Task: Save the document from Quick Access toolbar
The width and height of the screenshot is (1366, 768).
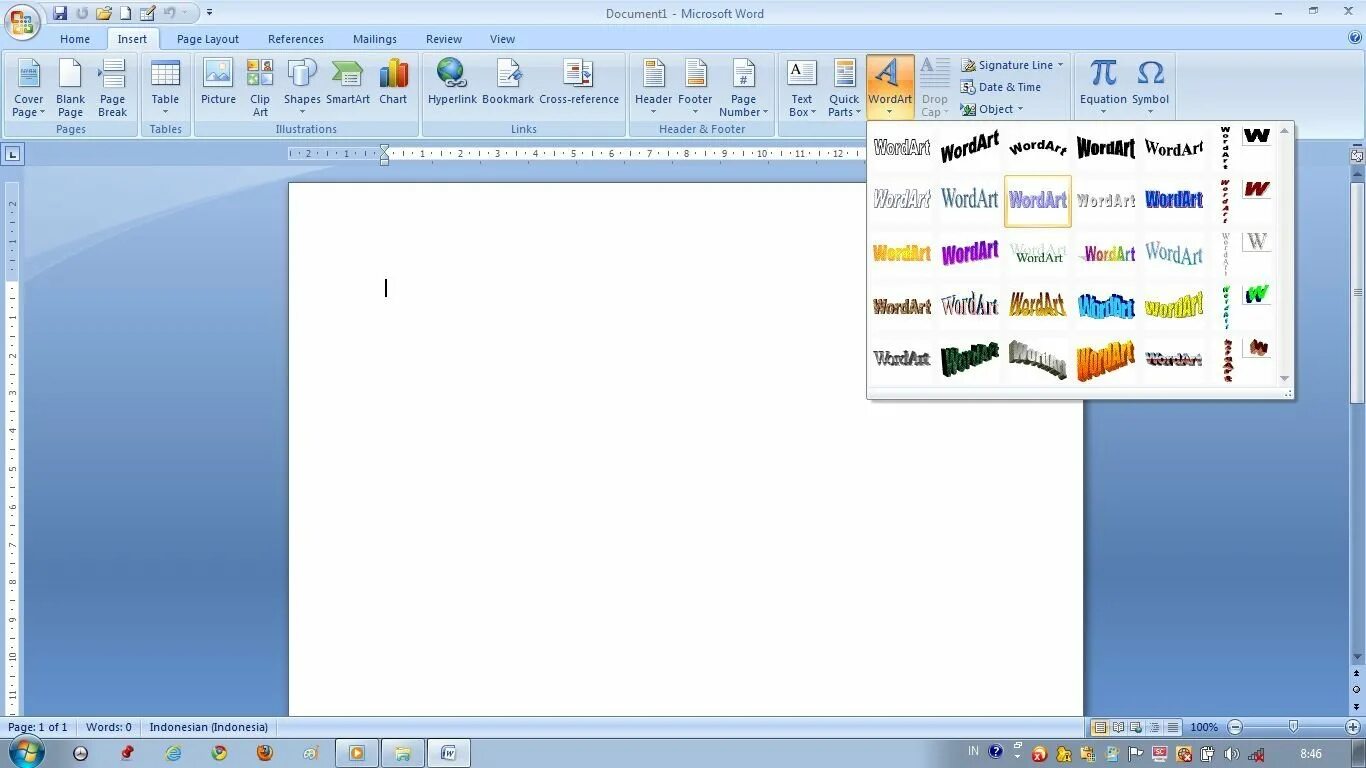Action: pyautogui.click(x=60, y=13)
